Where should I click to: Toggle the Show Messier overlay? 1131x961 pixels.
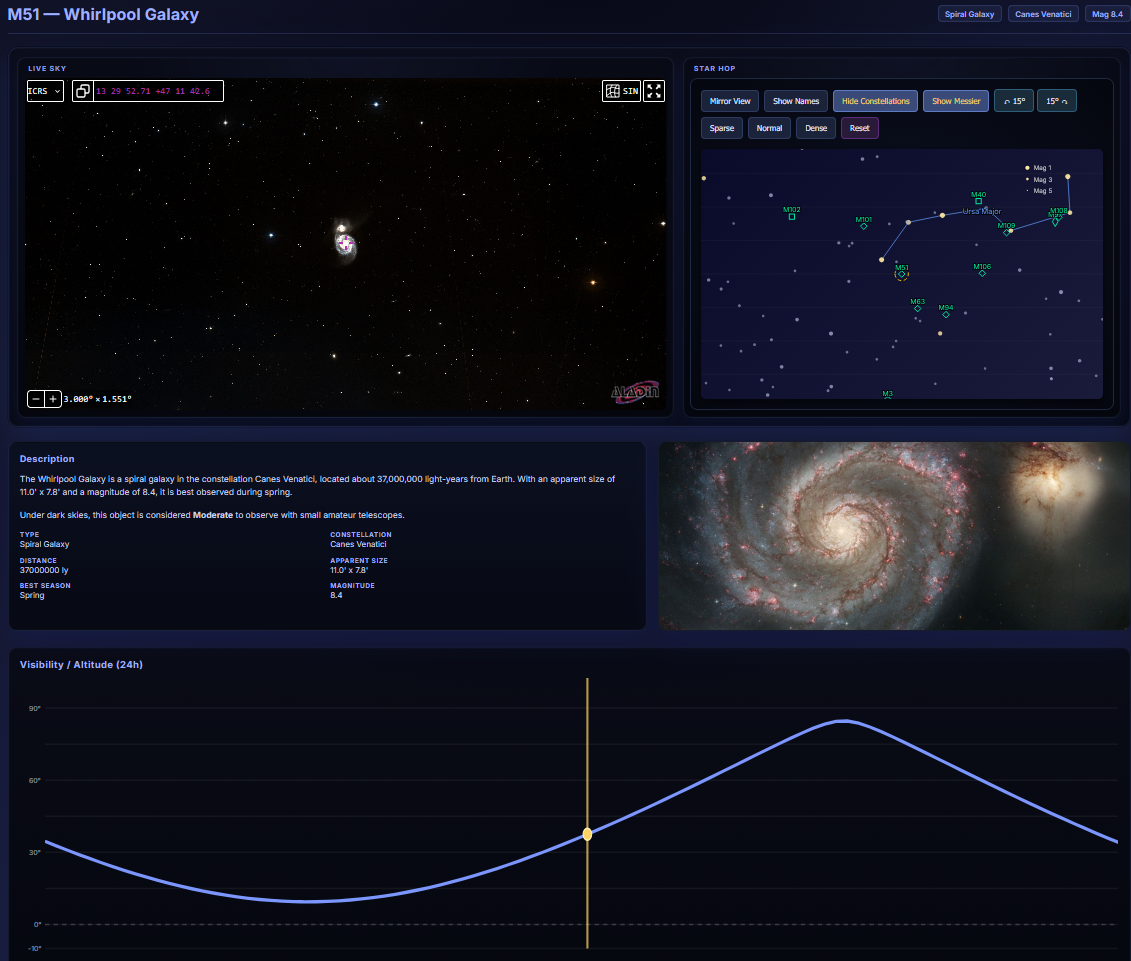[955, 101]
